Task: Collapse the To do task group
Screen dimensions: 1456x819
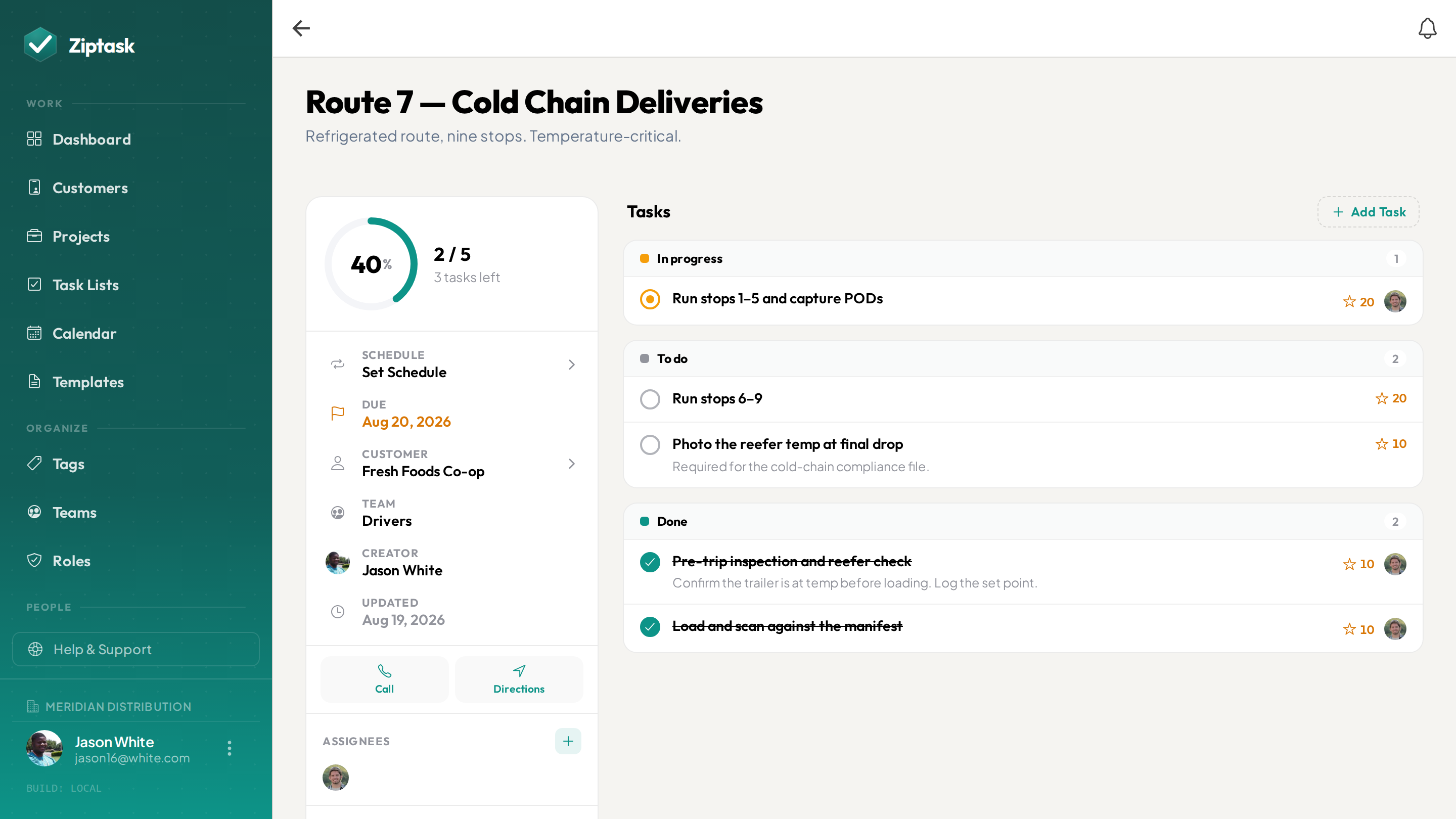Action: pos(1023,359)
